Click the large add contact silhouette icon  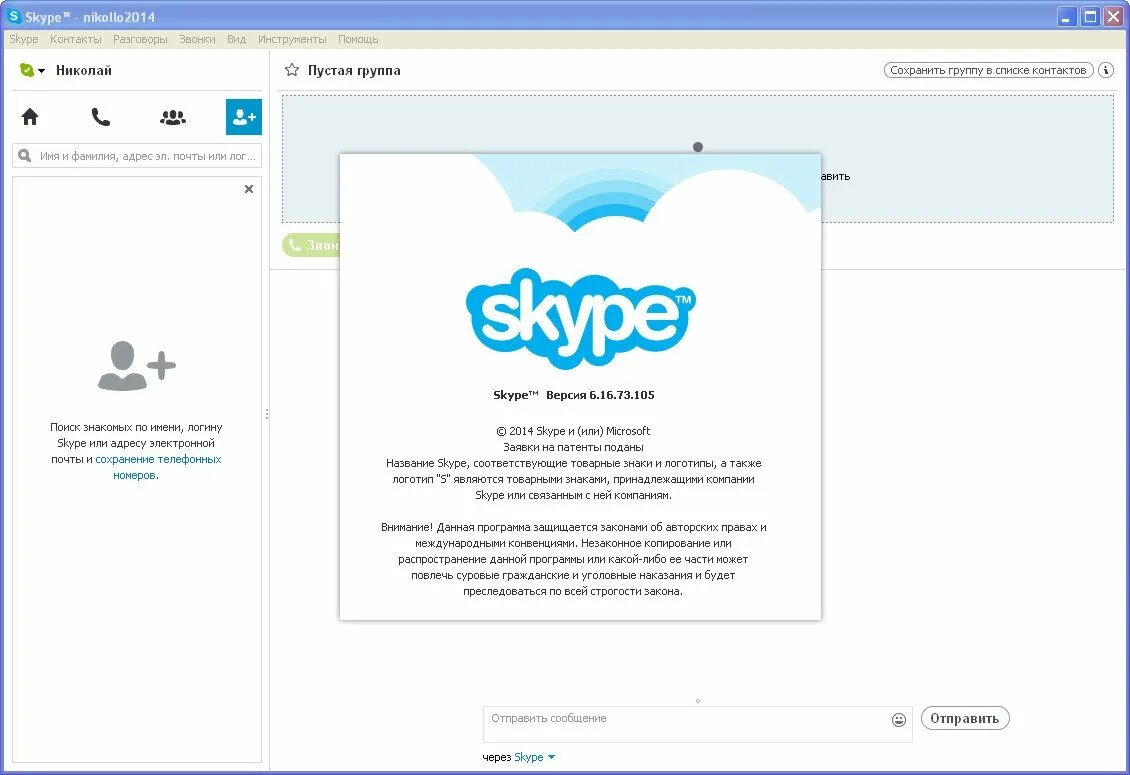click(x=137, y=366)
